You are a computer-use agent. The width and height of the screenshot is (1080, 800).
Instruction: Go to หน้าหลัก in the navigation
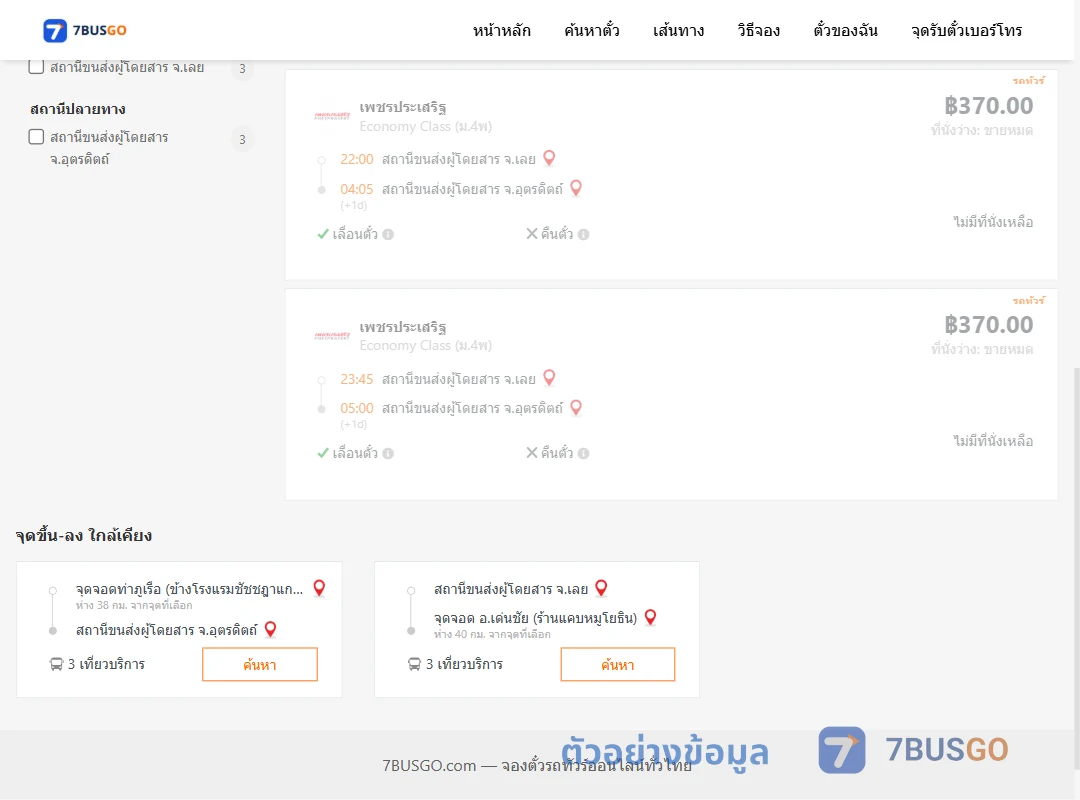[501, 31]
